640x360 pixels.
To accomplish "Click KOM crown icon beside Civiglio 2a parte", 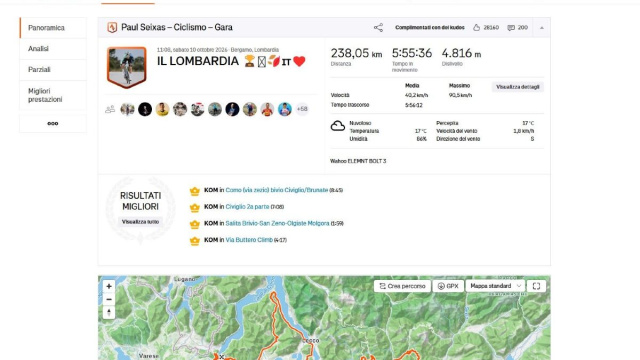I will pos(195,207).
